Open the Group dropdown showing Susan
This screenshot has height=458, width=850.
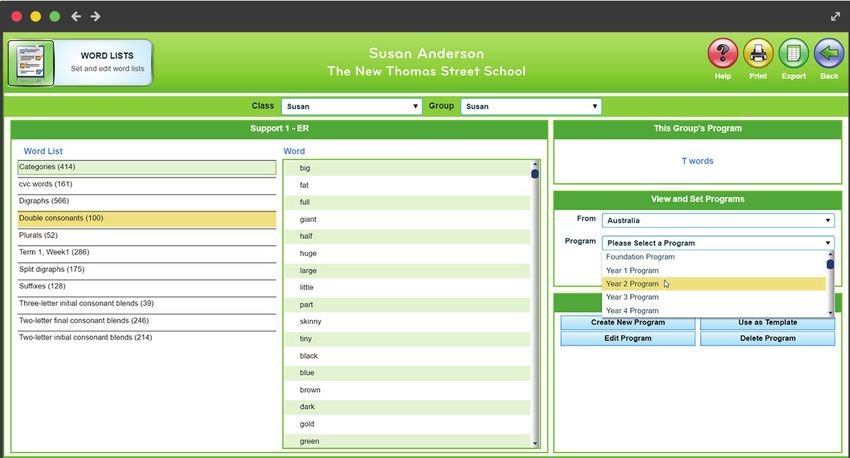[531, 106]
